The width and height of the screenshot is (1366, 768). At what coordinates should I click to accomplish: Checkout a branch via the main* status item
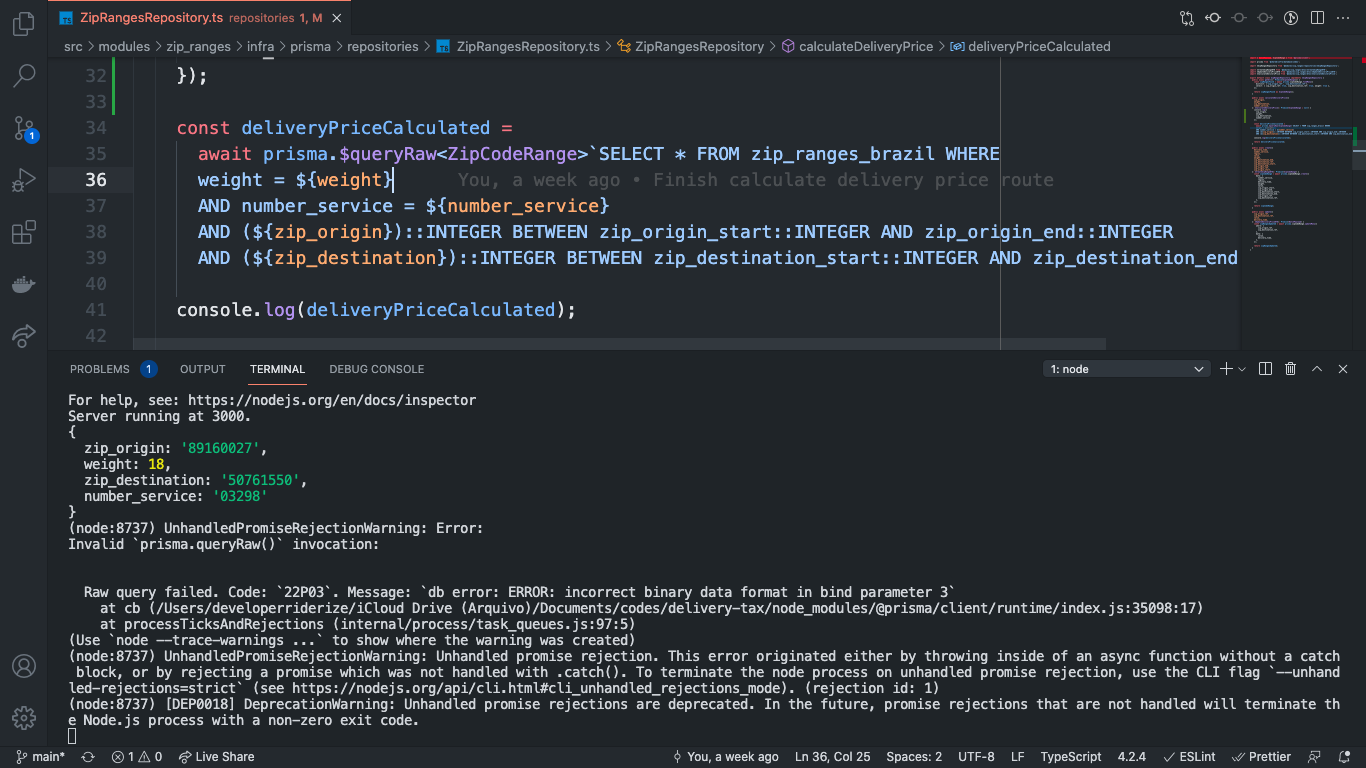[x=40, y=757]
